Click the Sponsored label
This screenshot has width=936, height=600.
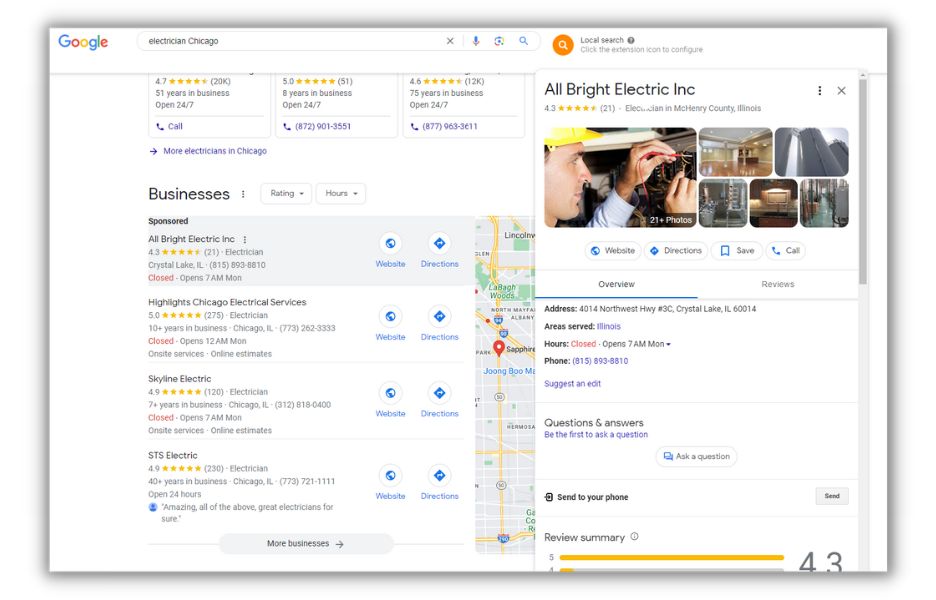pos(168,221)
